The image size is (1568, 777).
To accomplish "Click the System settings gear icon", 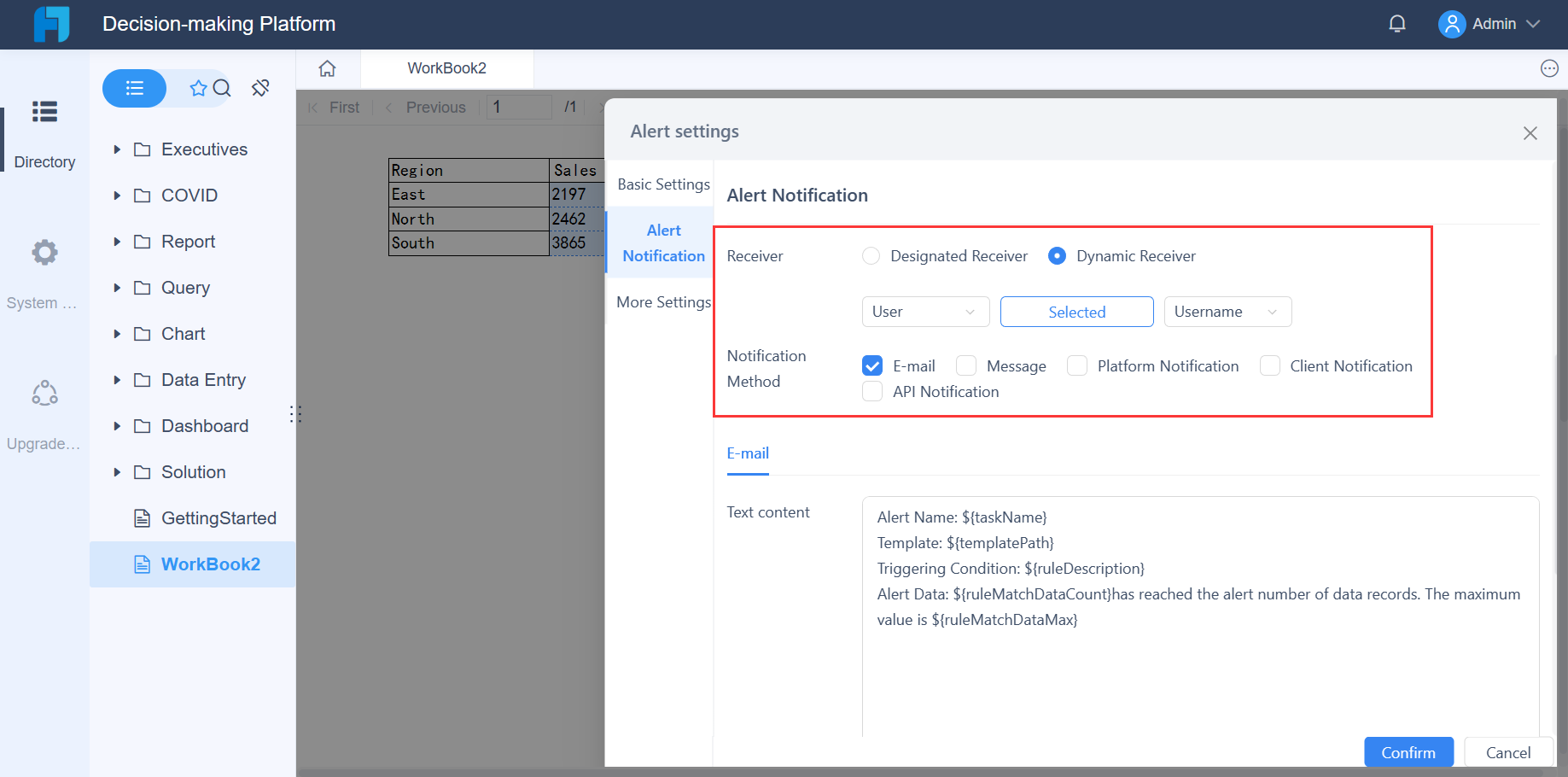I will coord(43,252).
